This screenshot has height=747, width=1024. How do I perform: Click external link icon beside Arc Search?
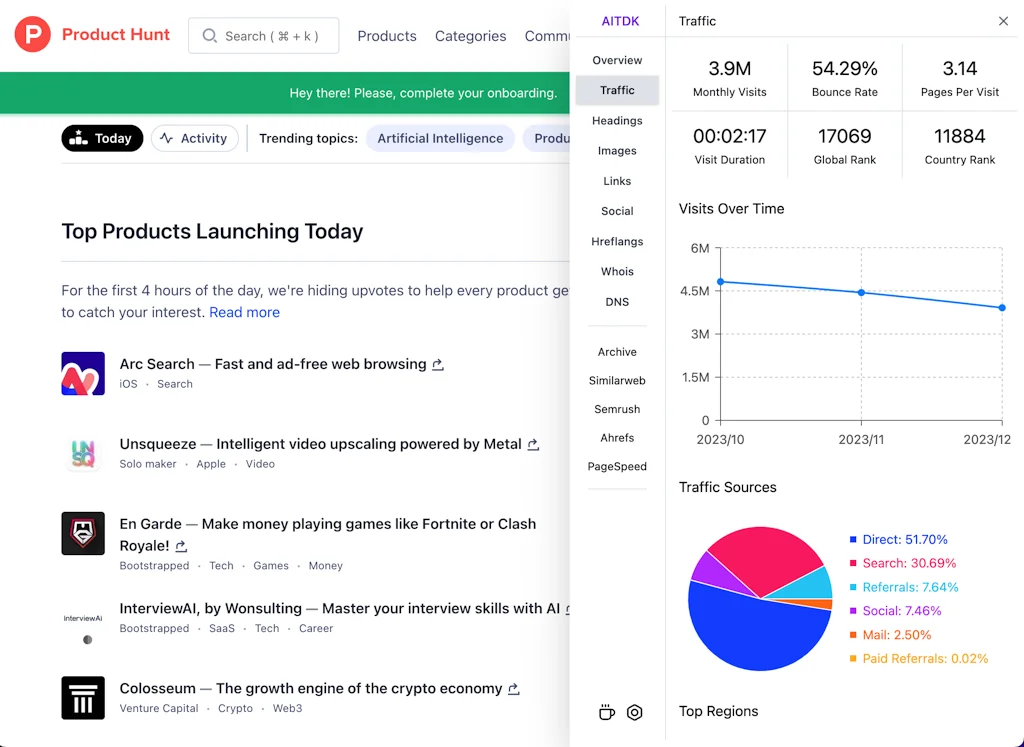point(438,365)
